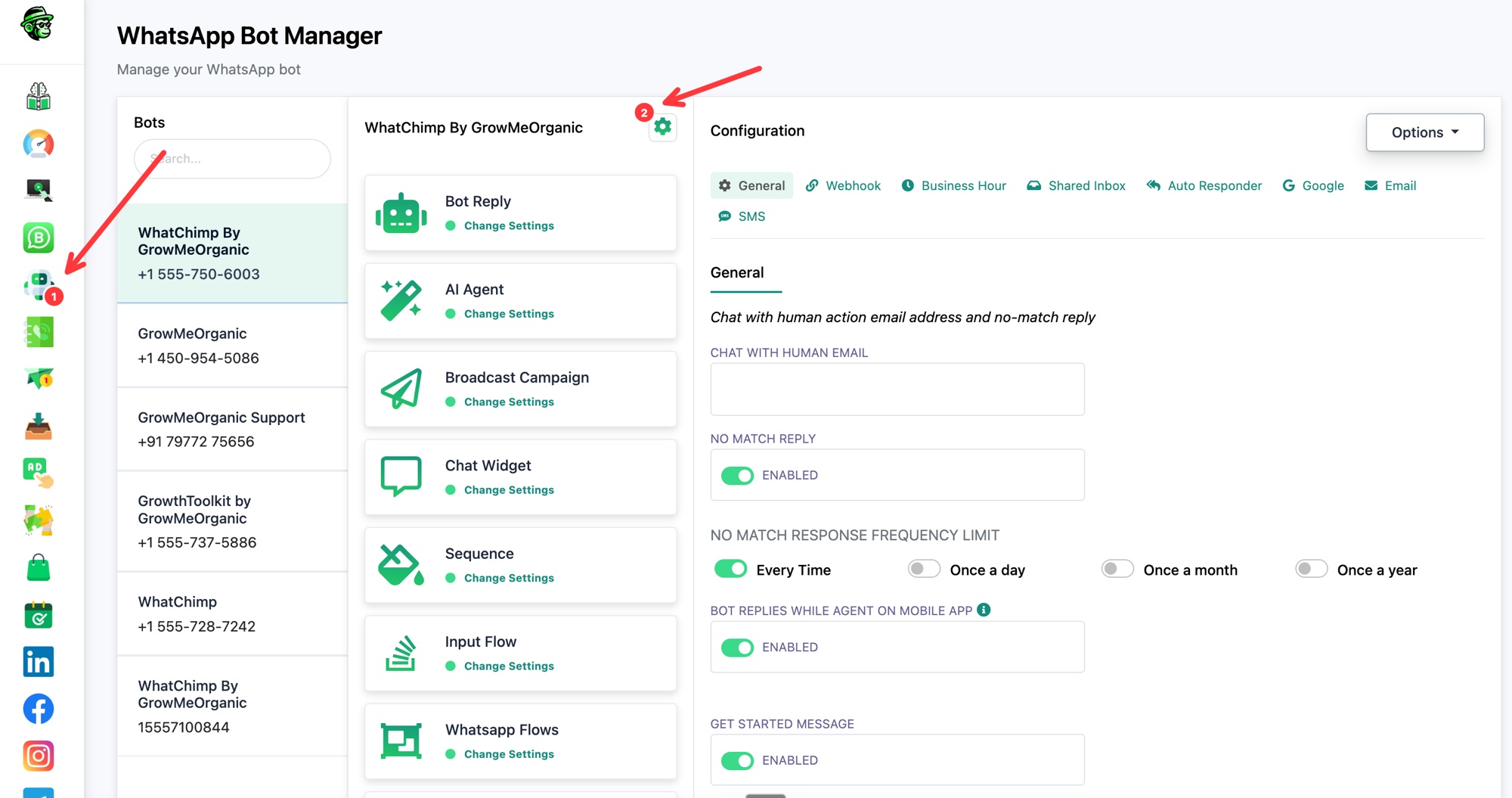
Task: Open the SMS configuration tab
Action: click(742, 216)
